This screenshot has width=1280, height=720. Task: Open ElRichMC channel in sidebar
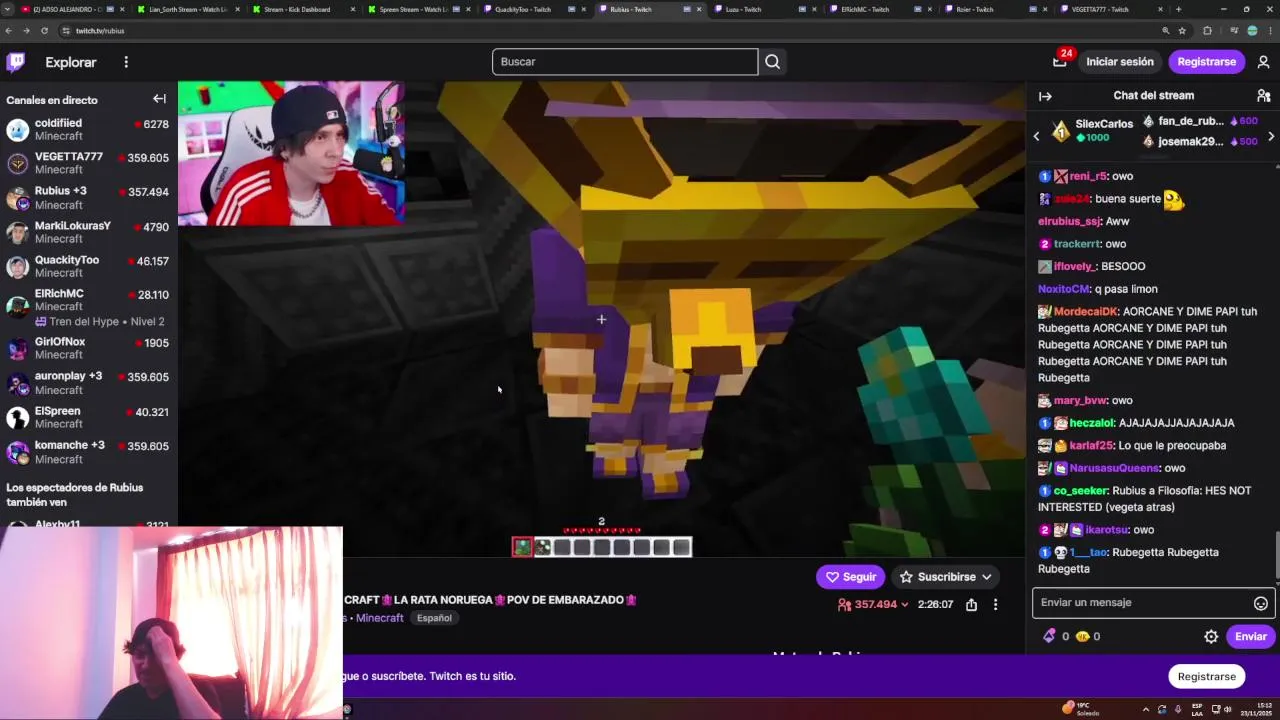88,307
